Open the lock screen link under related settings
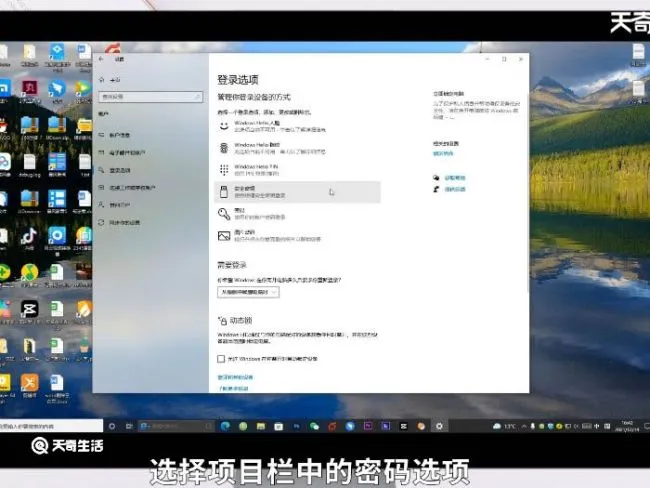Viewport: 650px width, 488px height. 443,153
